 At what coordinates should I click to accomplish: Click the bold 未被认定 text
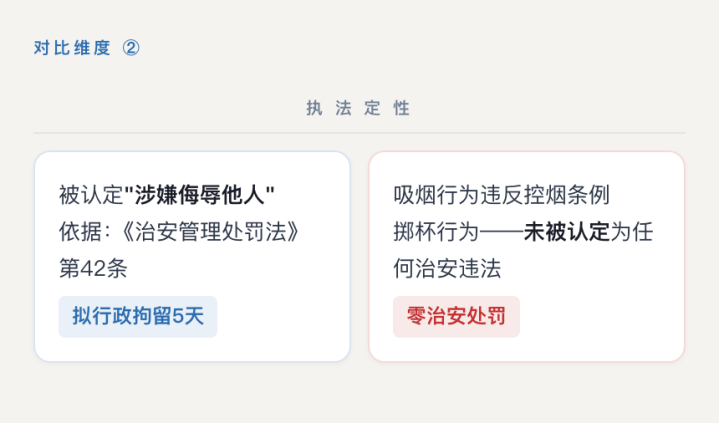(x=567, y=231)
